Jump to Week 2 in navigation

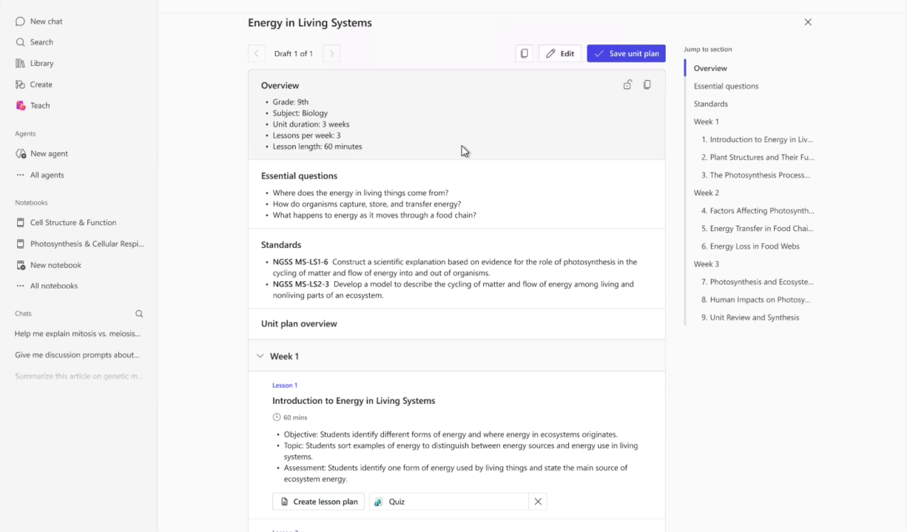point(706,193)
